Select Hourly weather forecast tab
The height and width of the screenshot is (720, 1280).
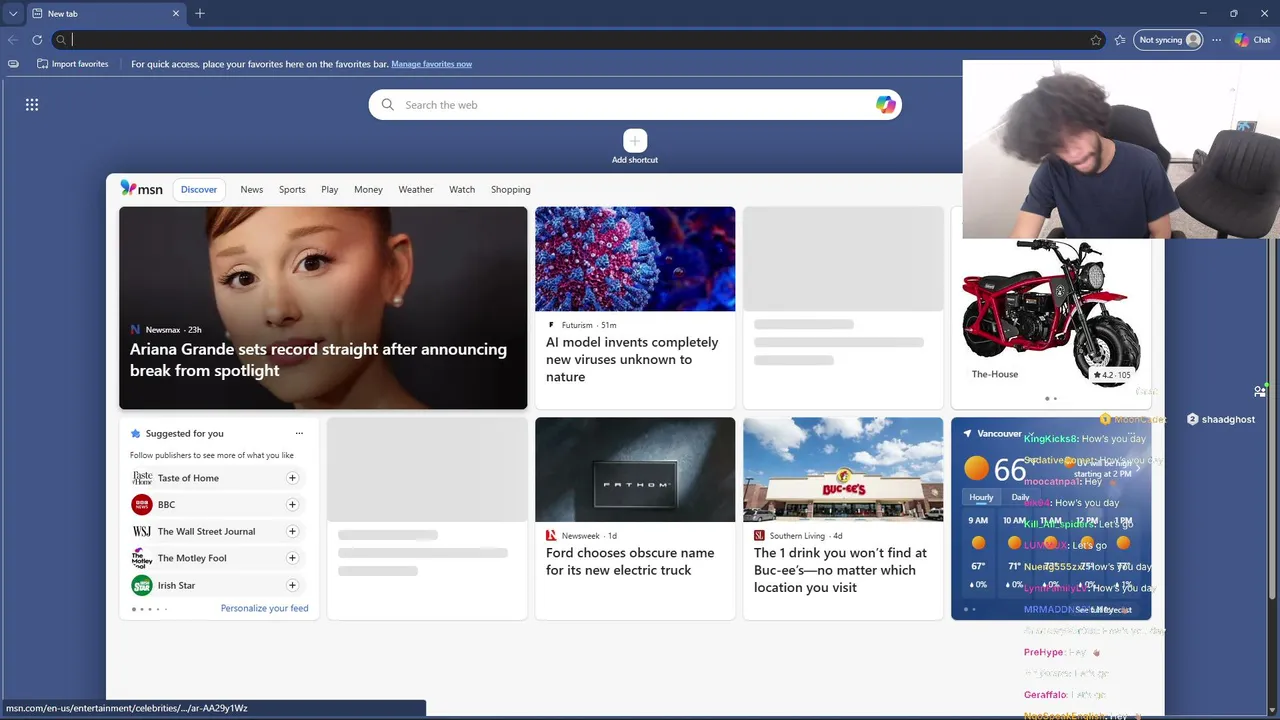point(981,497)
